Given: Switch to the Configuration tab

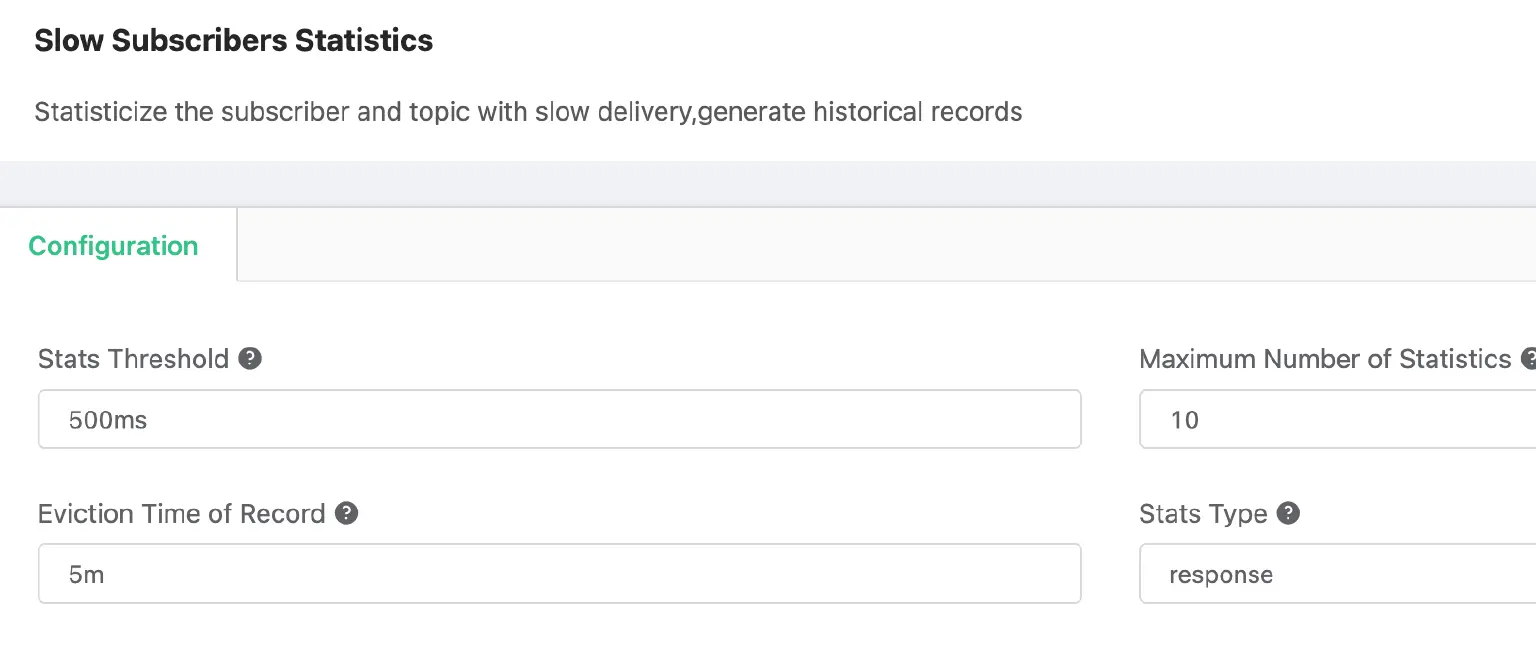Looking at the screenshot, I should [114, 246].
